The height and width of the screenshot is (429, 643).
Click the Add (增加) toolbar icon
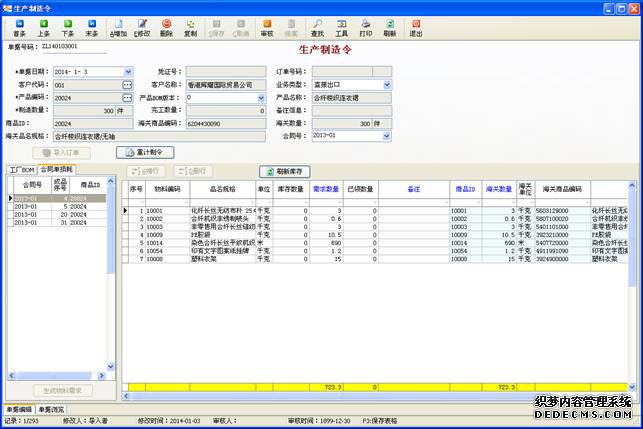tap(116, 26)
